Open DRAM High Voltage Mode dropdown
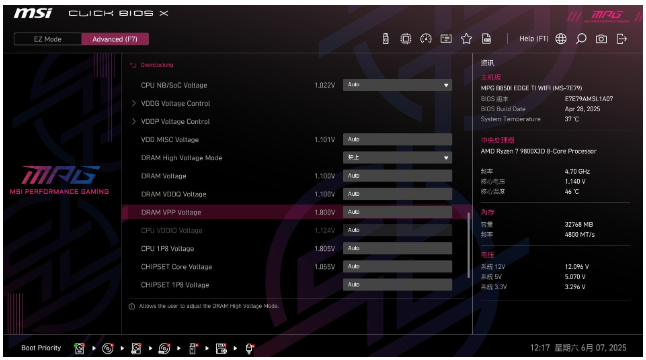The image size is (646, 360). tap(397, 157)
